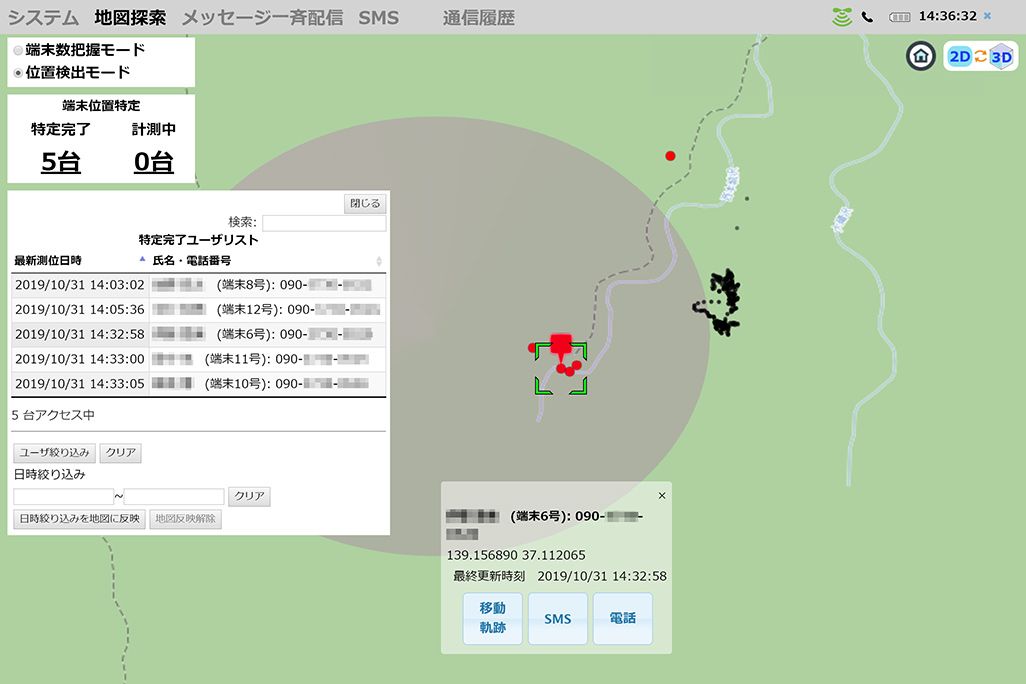Click the battery indicator icon
The image size is (1026, 684).
(900, 17)
